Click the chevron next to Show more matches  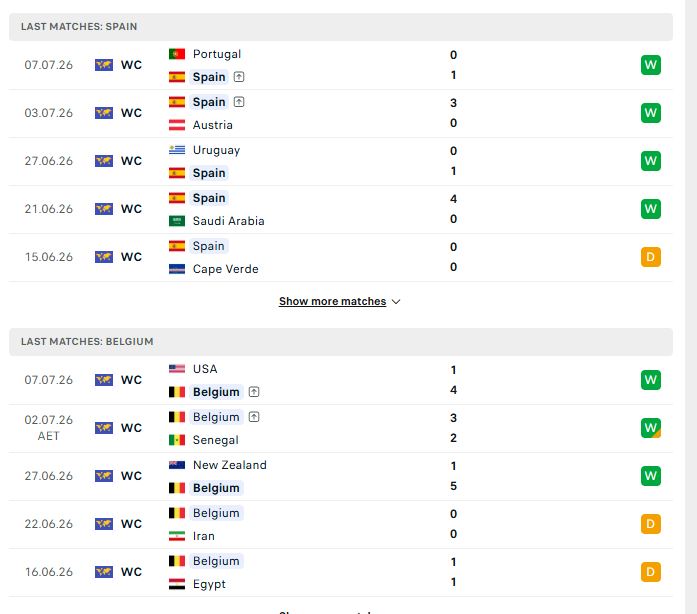396,302
